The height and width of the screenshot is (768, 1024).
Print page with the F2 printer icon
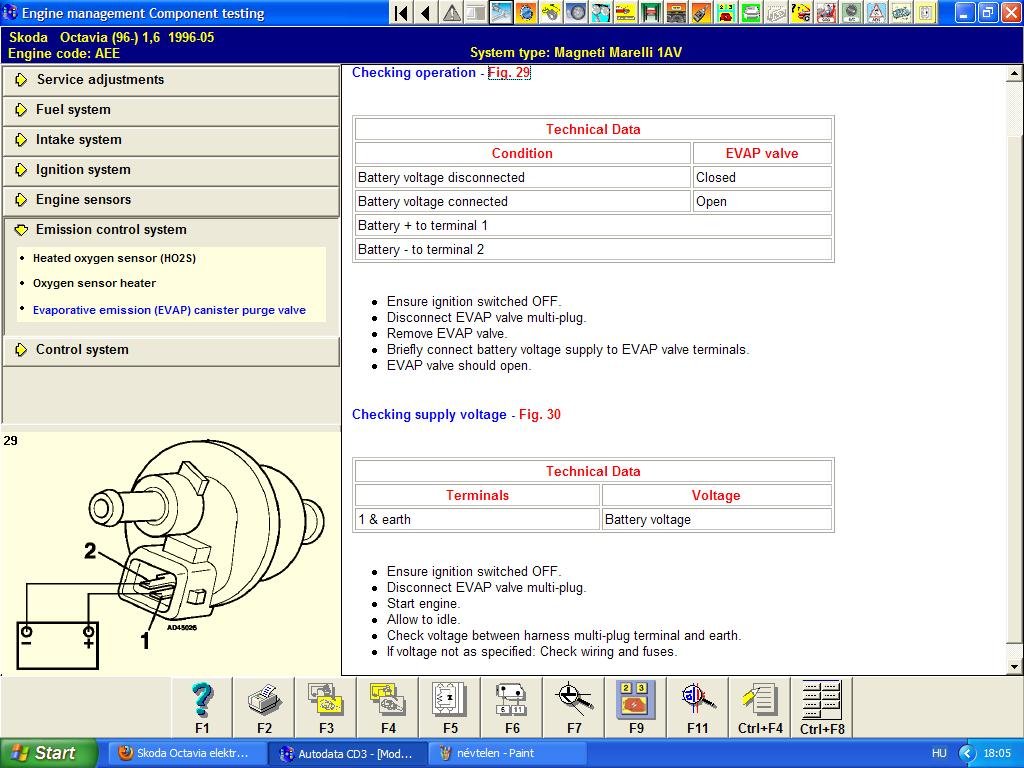click(264, 707)
